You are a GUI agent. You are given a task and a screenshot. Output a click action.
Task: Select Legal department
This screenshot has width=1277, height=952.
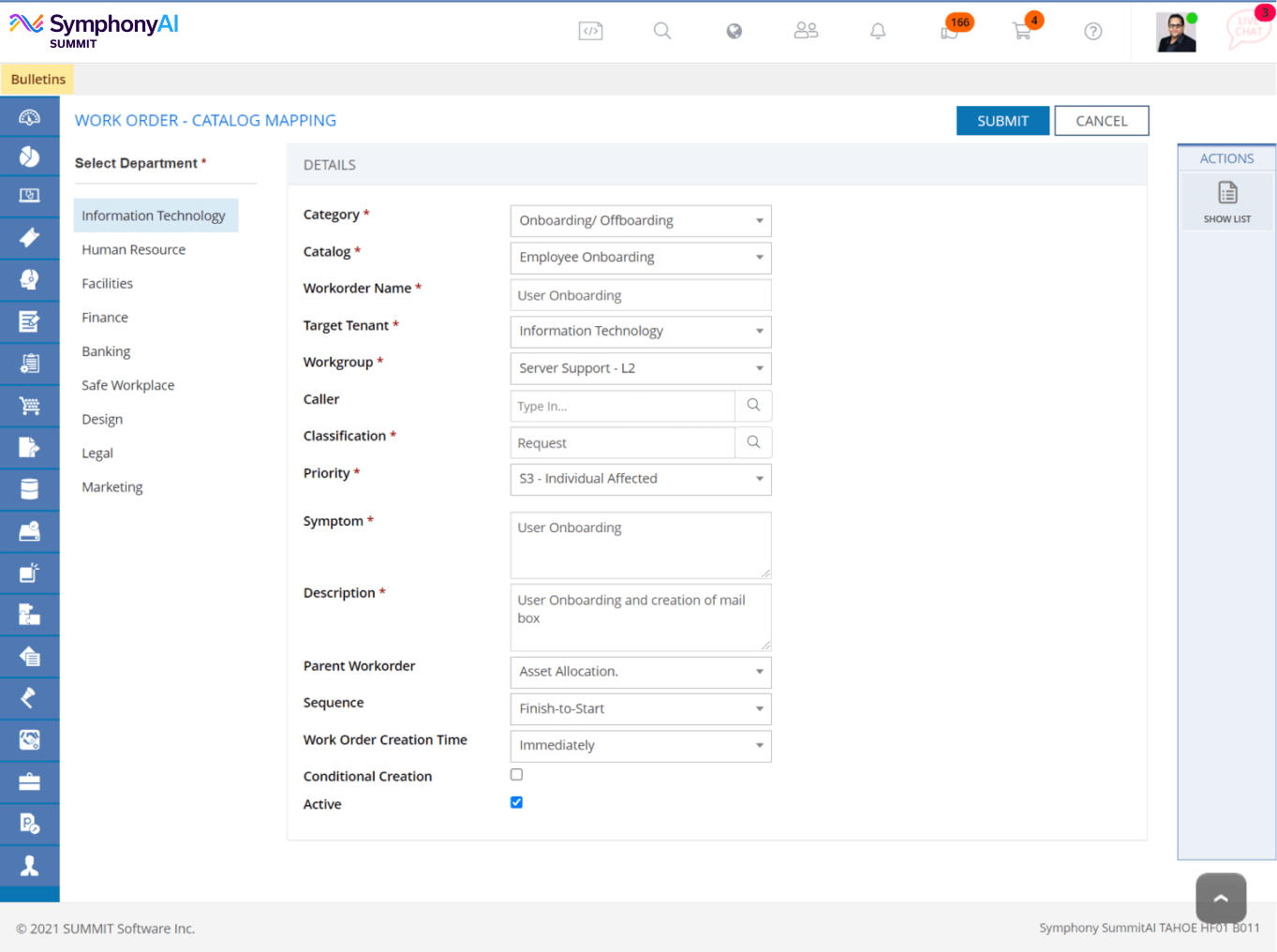[x=97, y=453]
